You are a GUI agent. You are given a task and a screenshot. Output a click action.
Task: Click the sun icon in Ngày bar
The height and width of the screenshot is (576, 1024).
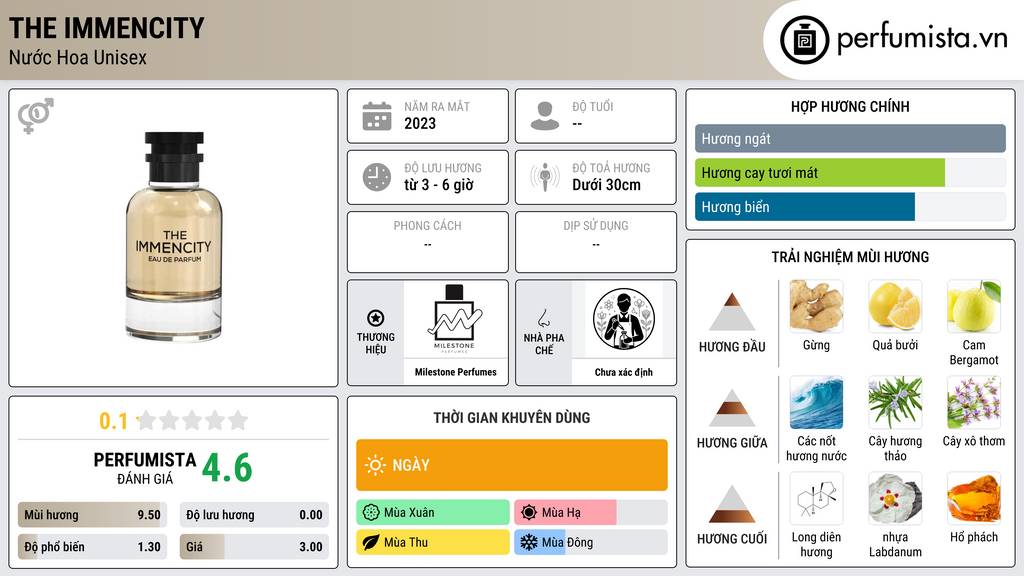(x=376, y=465)
